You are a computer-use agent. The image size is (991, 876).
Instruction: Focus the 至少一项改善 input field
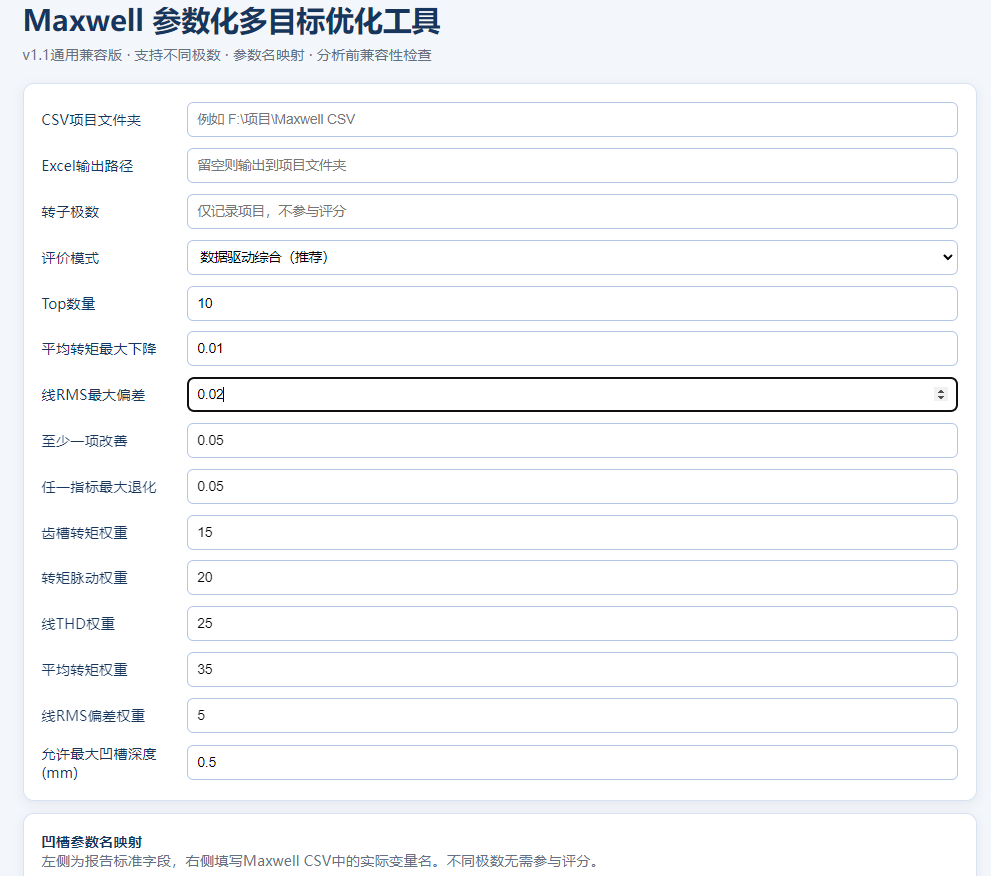click(x=572, y=441)
